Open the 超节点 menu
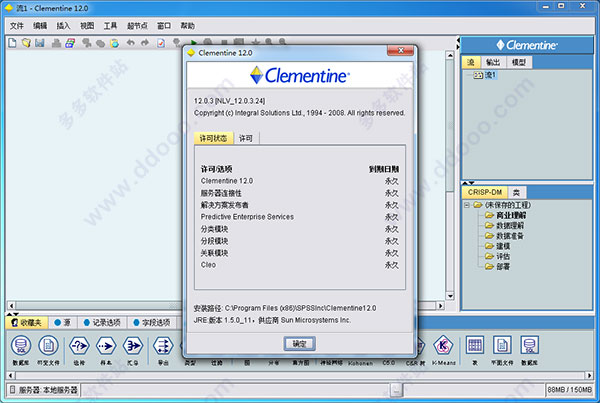Screen dimensions: 600x403 (137, 26)
